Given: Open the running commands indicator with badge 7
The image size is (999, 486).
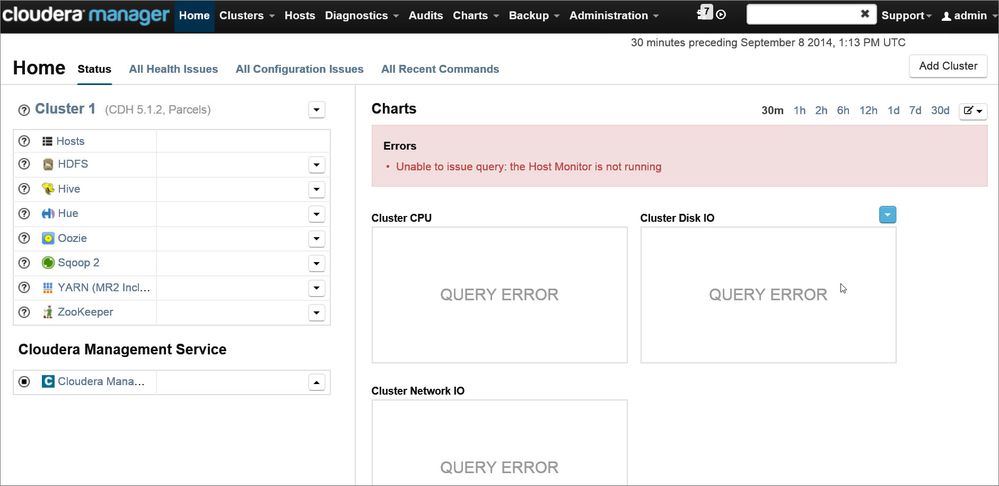Looking at the screenshot, I should click(x=705, y=12).
